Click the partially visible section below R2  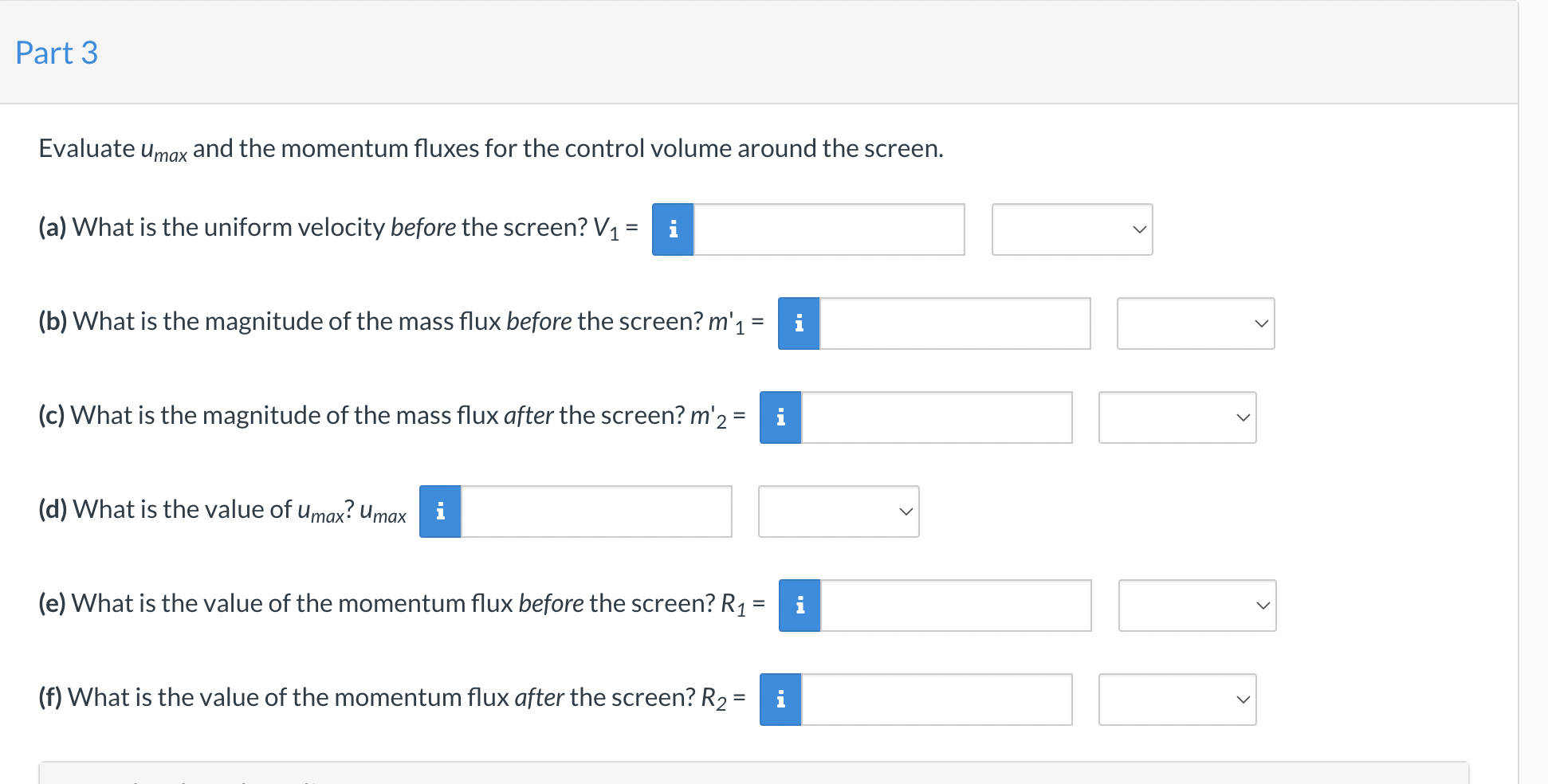[752, 774]
